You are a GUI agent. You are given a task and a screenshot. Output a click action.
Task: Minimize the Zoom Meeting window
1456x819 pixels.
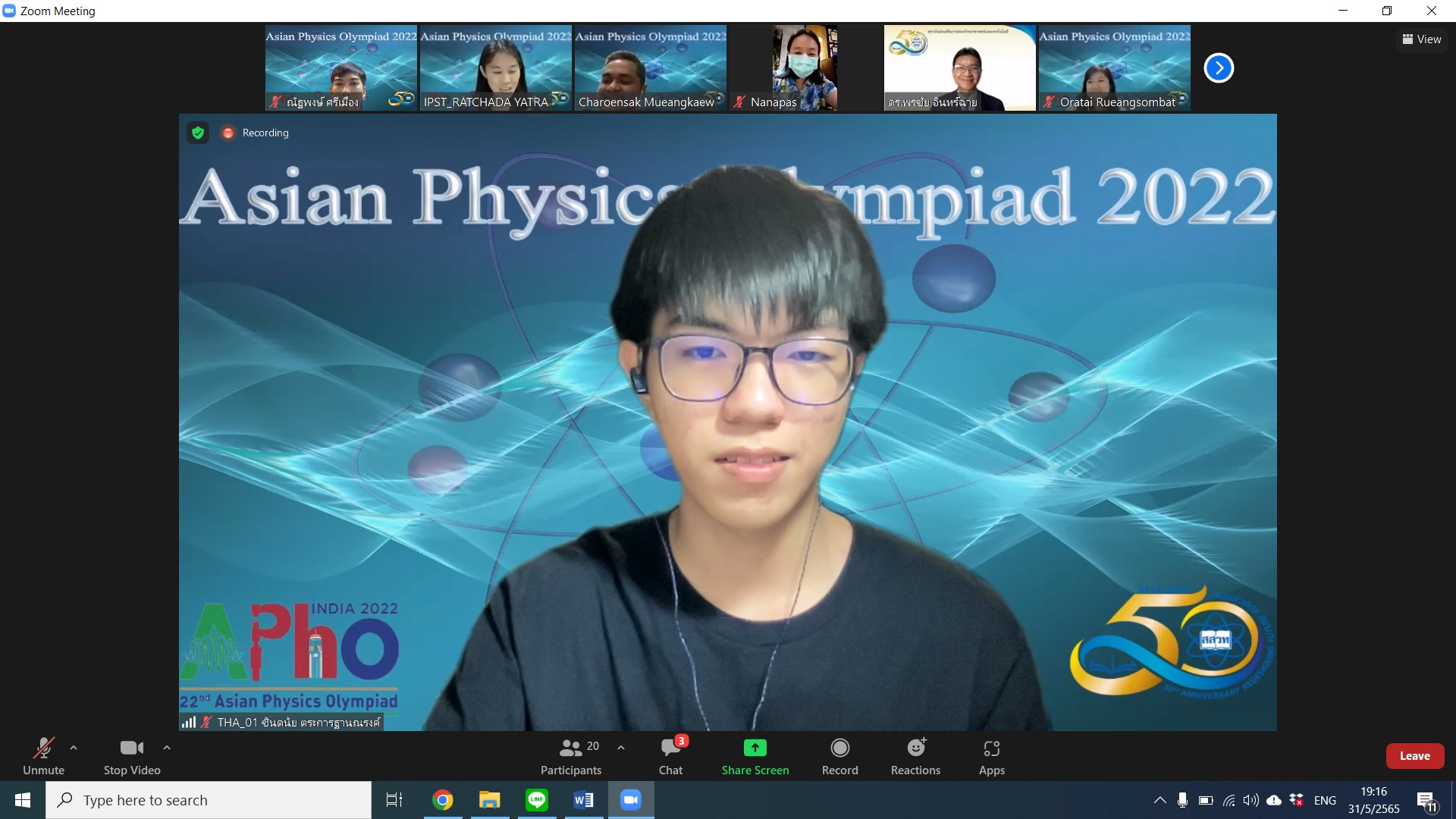(x=1343, y=11)
